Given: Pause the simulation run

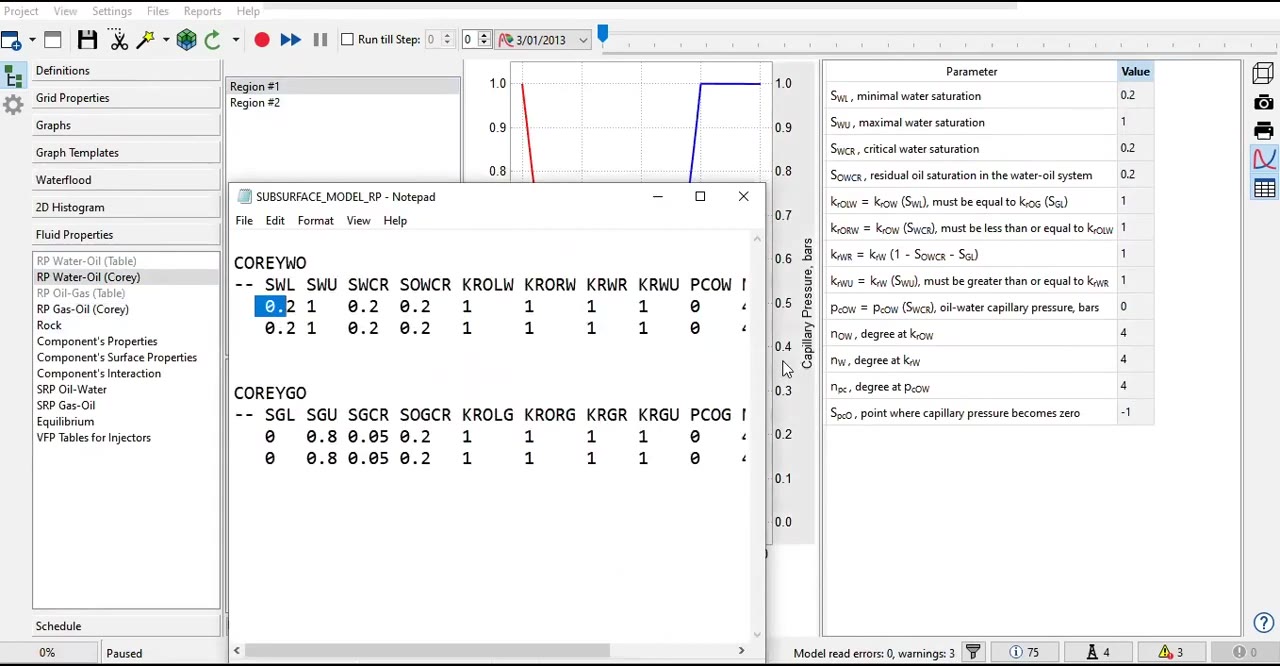Looking at the screenshot, I should coord(320,39).
